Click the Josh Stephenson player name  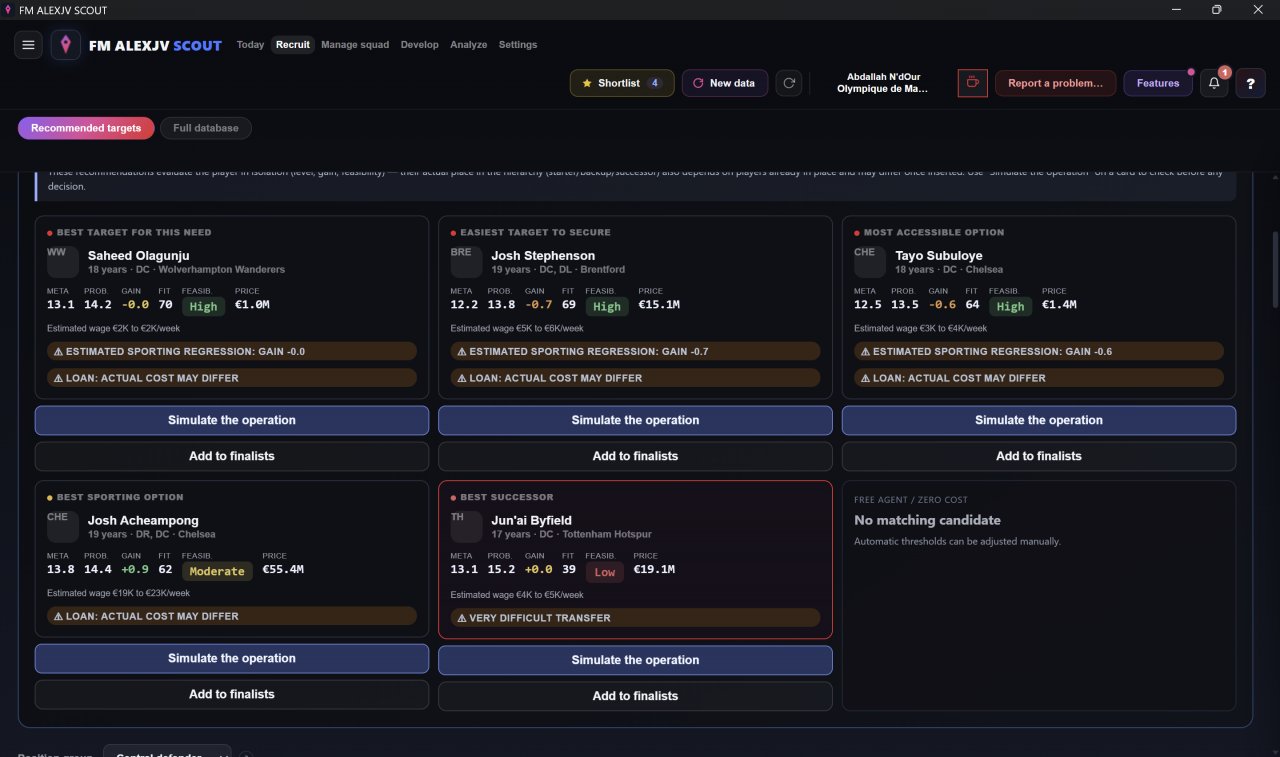coord(543,256)
